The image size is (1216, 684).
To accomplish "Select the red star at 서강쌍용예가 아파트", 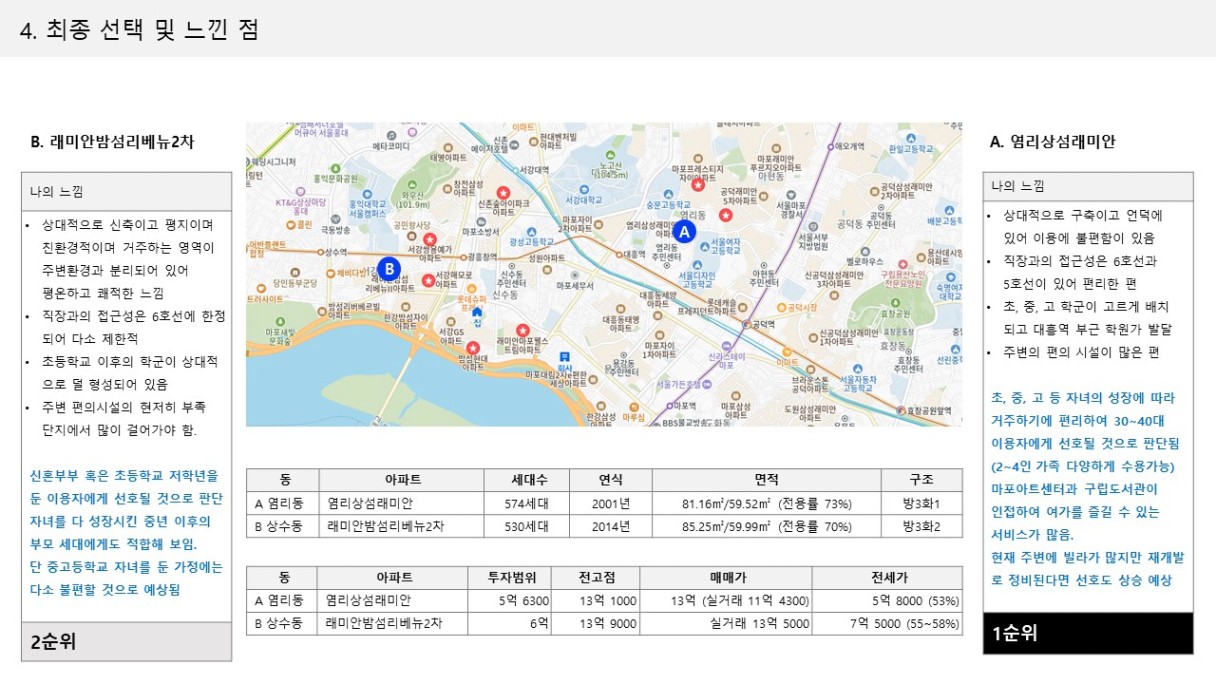I will pyautogui.click(x=430, y=239).
